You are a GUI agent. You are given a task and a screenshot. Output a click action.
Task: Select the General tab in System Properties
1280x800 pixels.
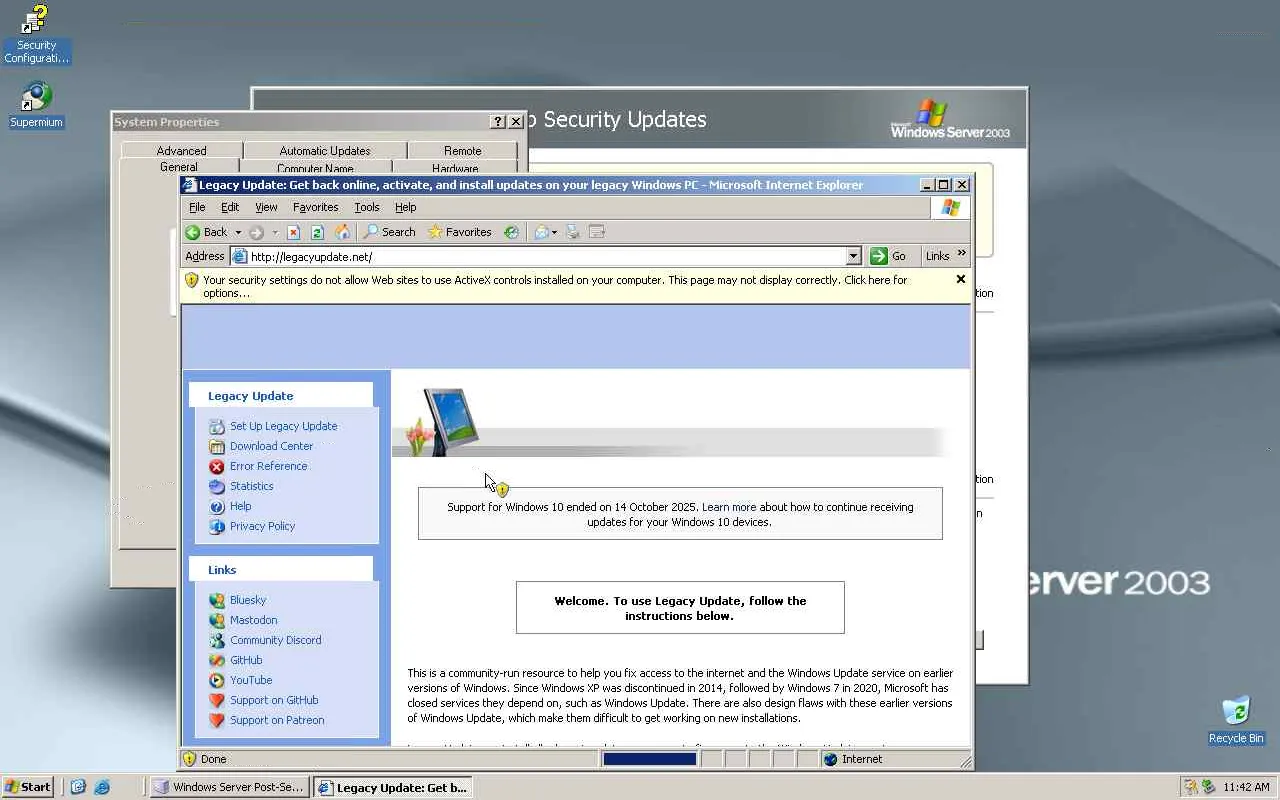point(179,167)
